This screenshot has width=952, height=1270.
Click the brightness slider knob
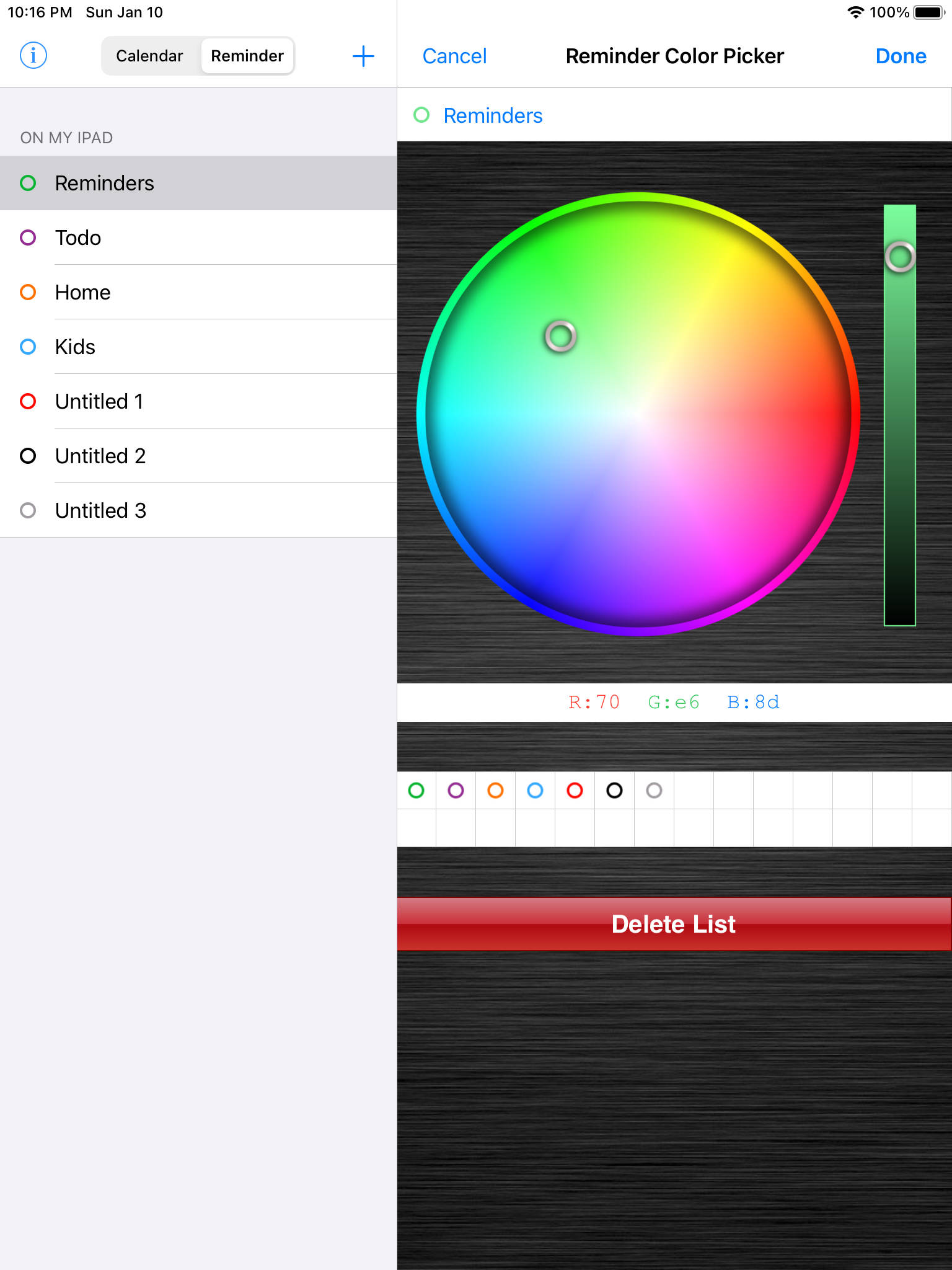pos(900,257)
